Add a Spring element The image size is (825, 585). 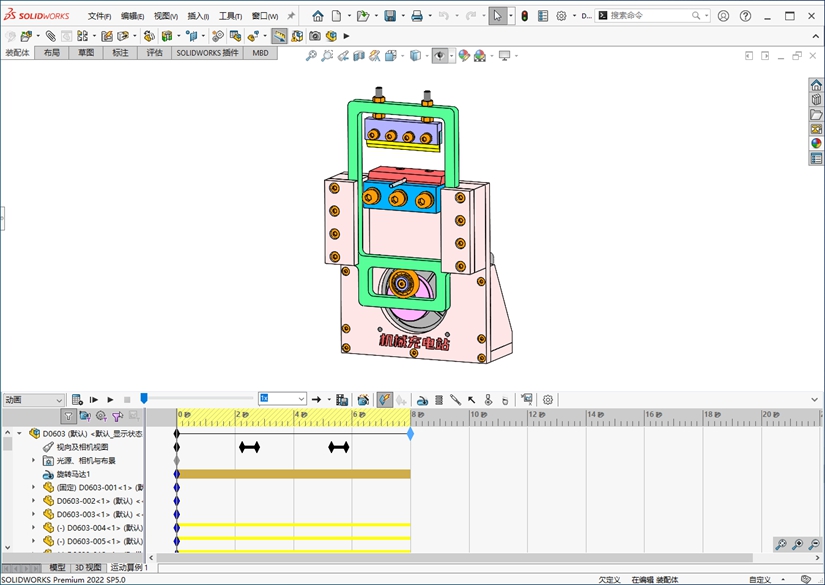439,400
